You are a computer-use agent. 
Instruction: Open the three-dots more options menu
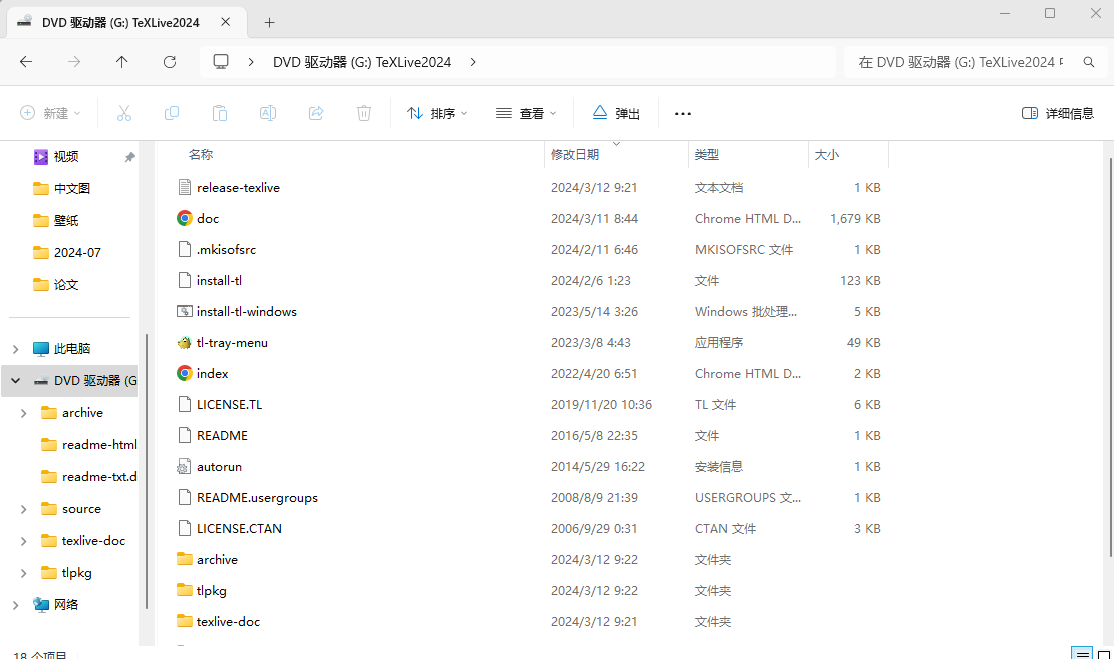pos(683,113)
